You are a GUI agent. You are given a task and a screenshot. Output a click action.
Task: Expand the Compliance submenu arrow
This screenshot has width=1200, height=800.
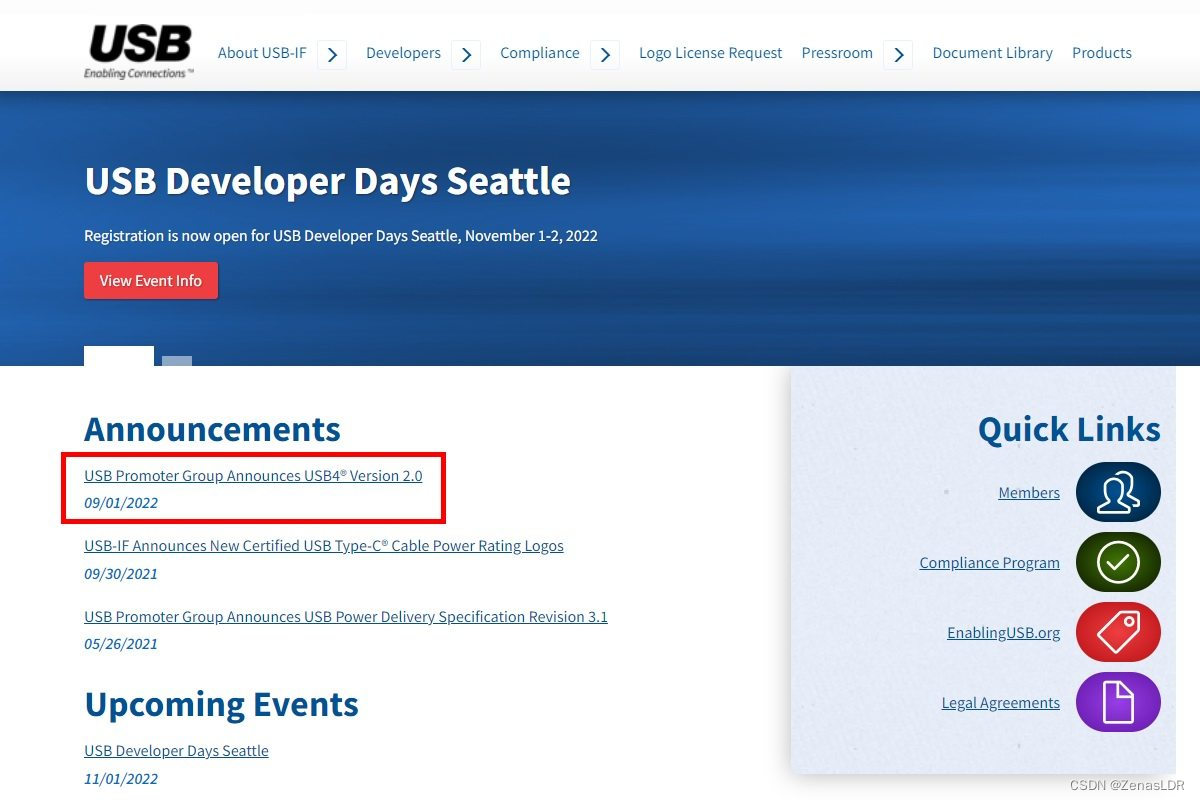pos(605,54)
